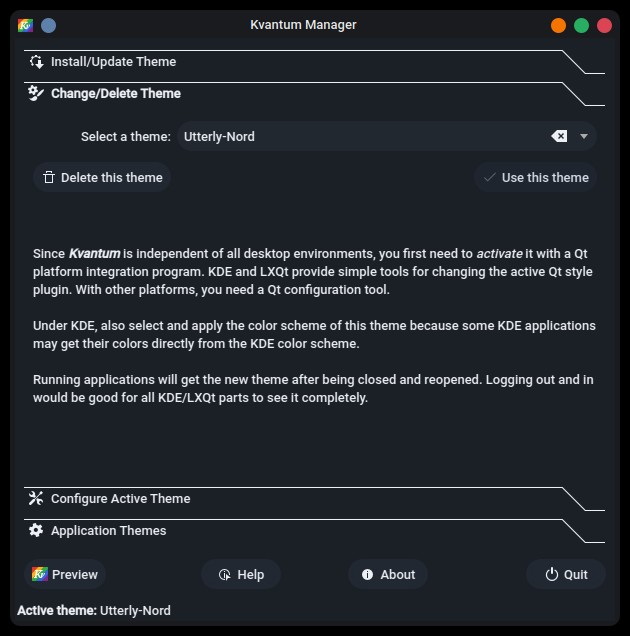630x636 pixels.
Task: Click the Utterly-Nord theme input field
Action: click(387, 136)
